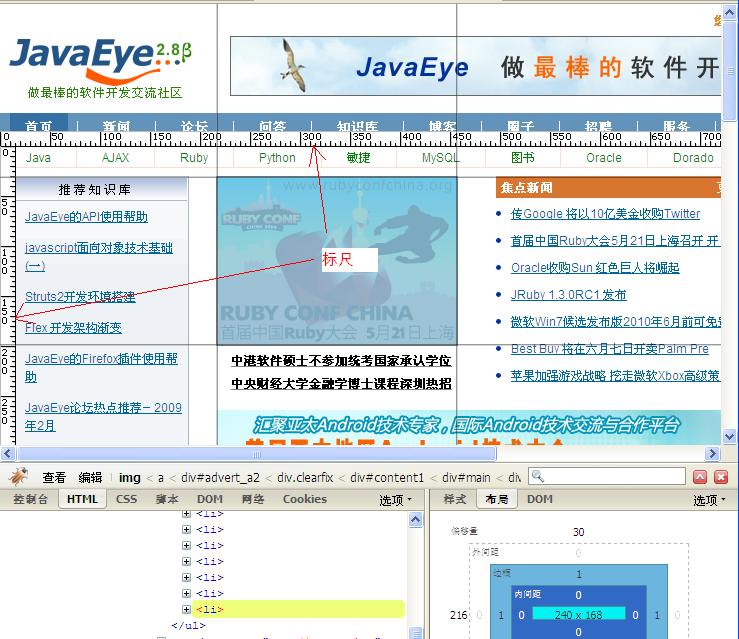739x639 pixels.
Task: Click page horizontal scrollbar left arrow
Action: [8, 453]
